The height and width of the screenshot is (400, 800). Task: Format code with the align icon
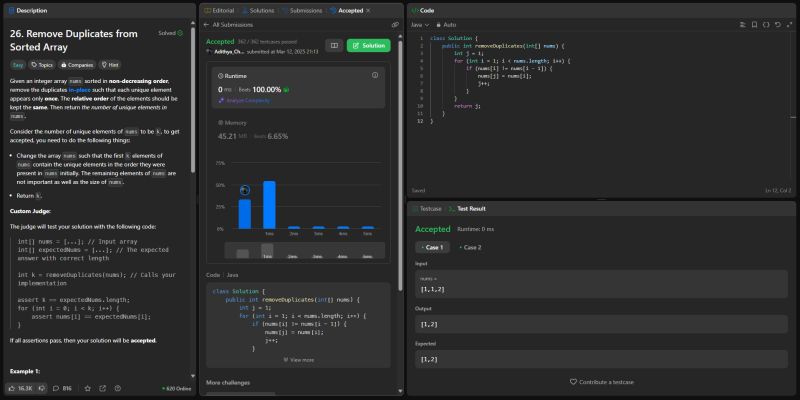click(x=743, y=24)
